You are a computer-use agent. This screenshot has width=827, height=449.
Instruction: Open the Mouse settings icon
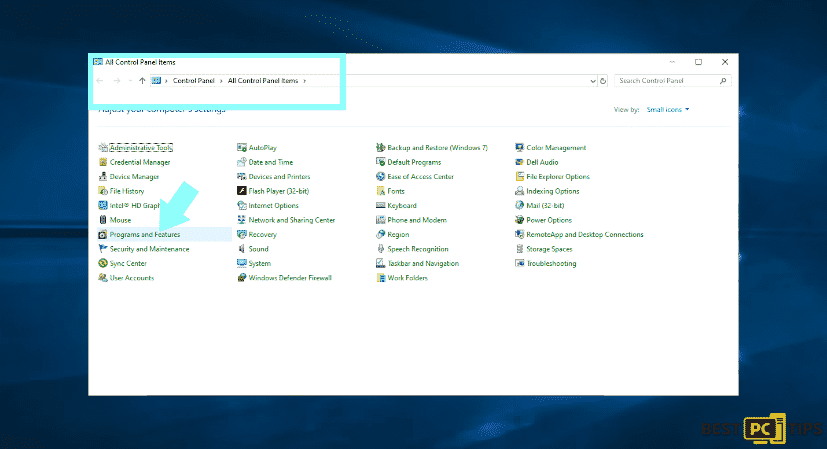click(103, 220)
